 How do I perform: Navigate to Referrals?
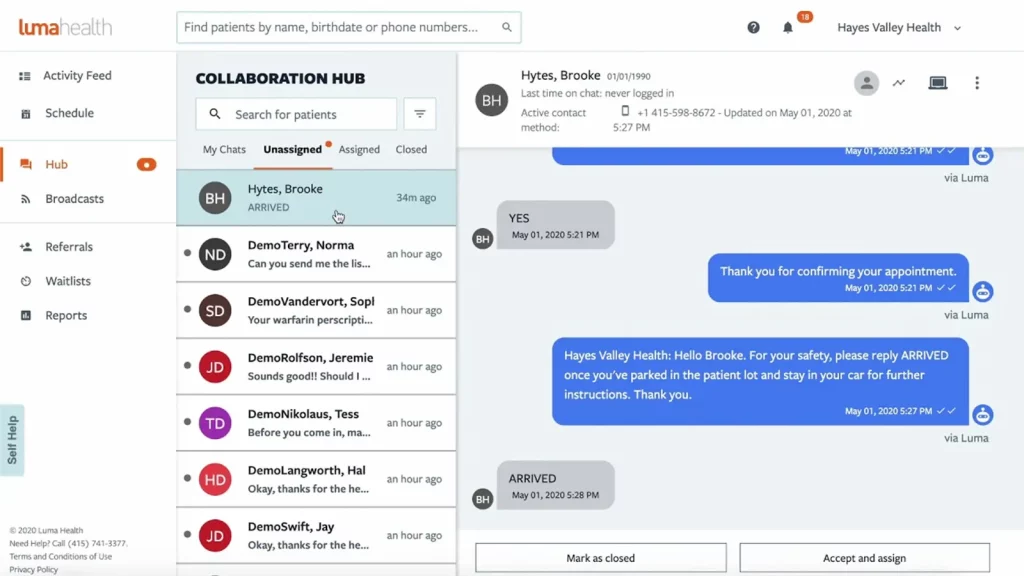click(68, 247)
